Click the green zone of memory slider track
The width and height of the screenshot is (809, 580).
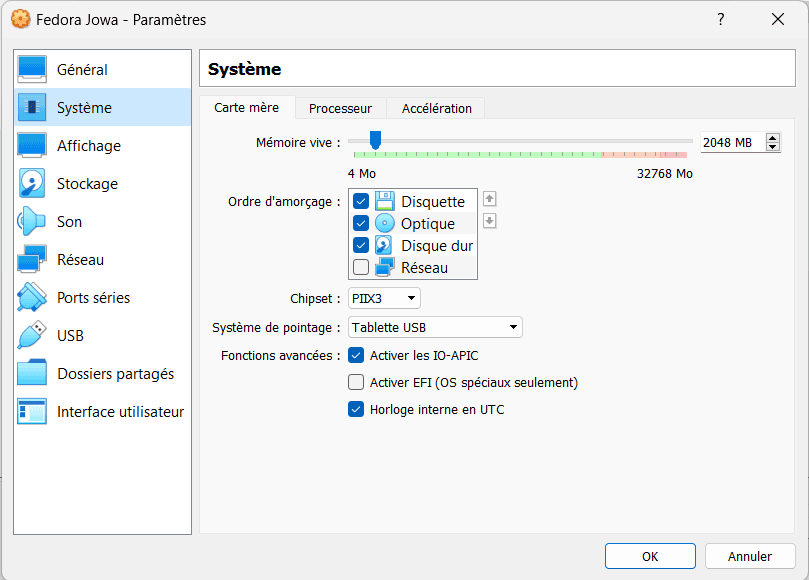coord(477,154)
